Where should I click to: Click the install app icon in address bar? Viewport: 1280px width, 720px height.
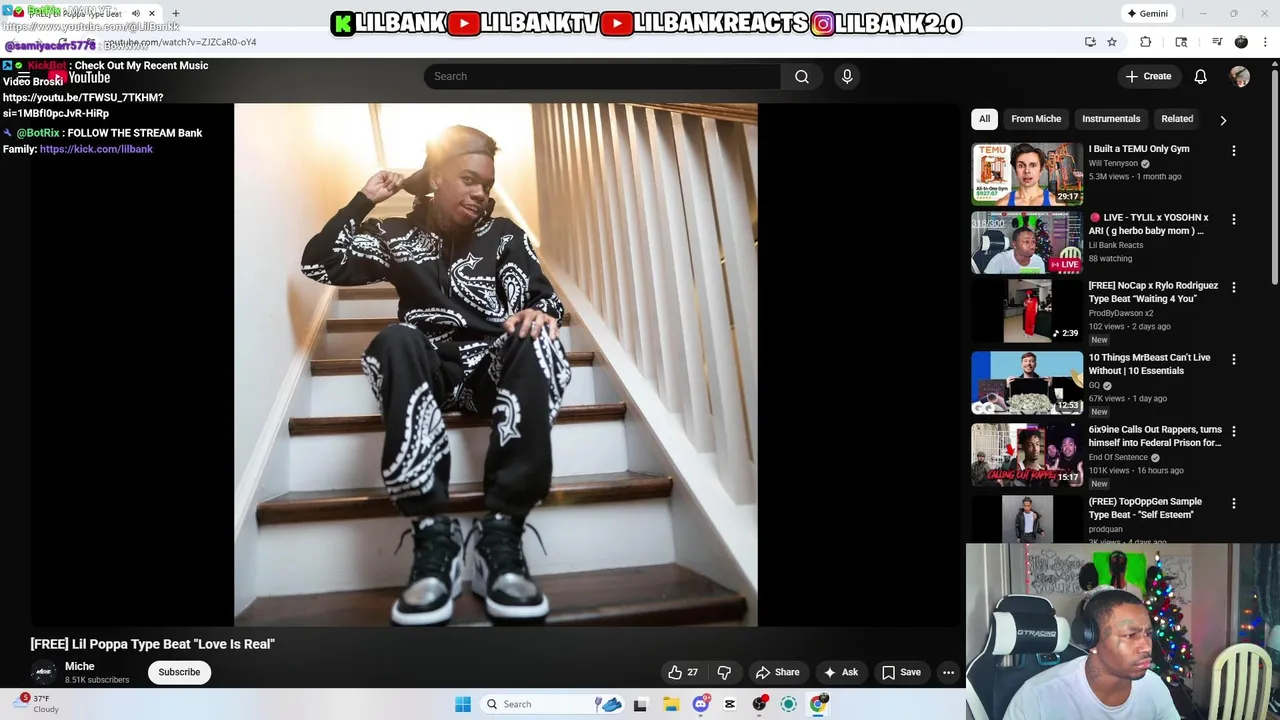[x=1090, y=42]
